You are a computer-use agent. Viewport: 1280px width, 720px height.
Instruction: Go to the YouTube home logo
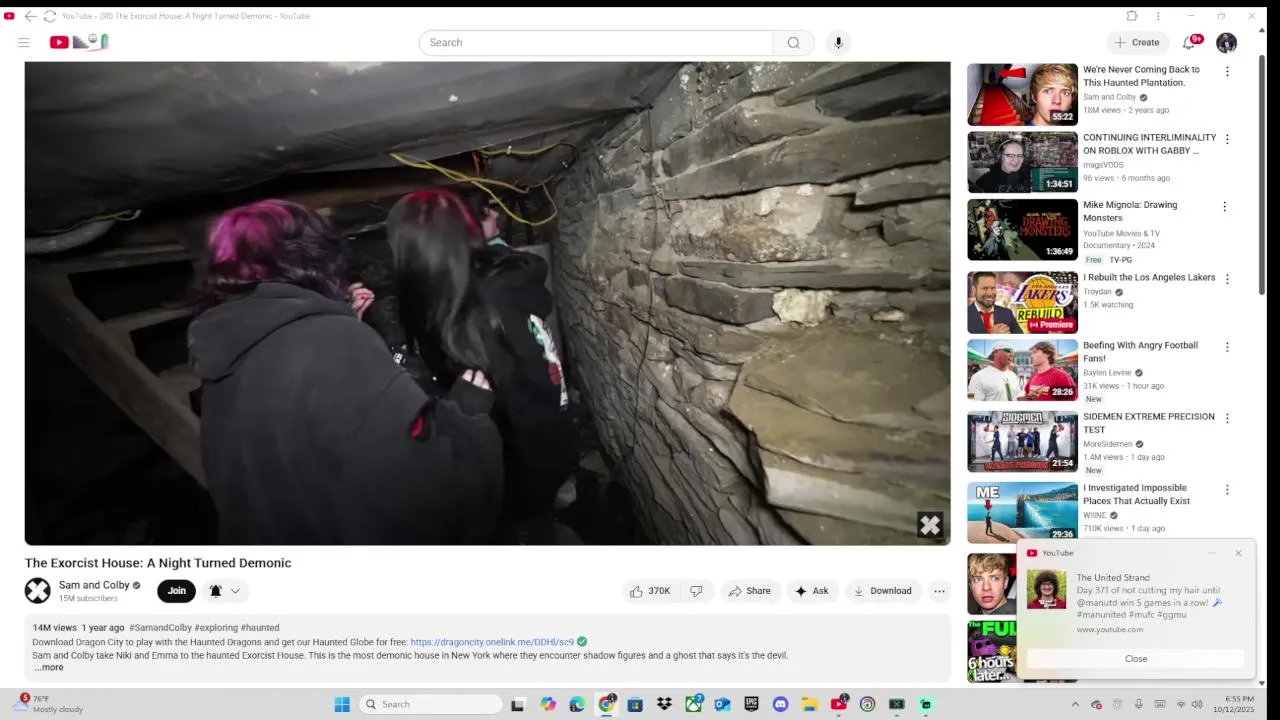pyautogui.click(x=78, y=42)
